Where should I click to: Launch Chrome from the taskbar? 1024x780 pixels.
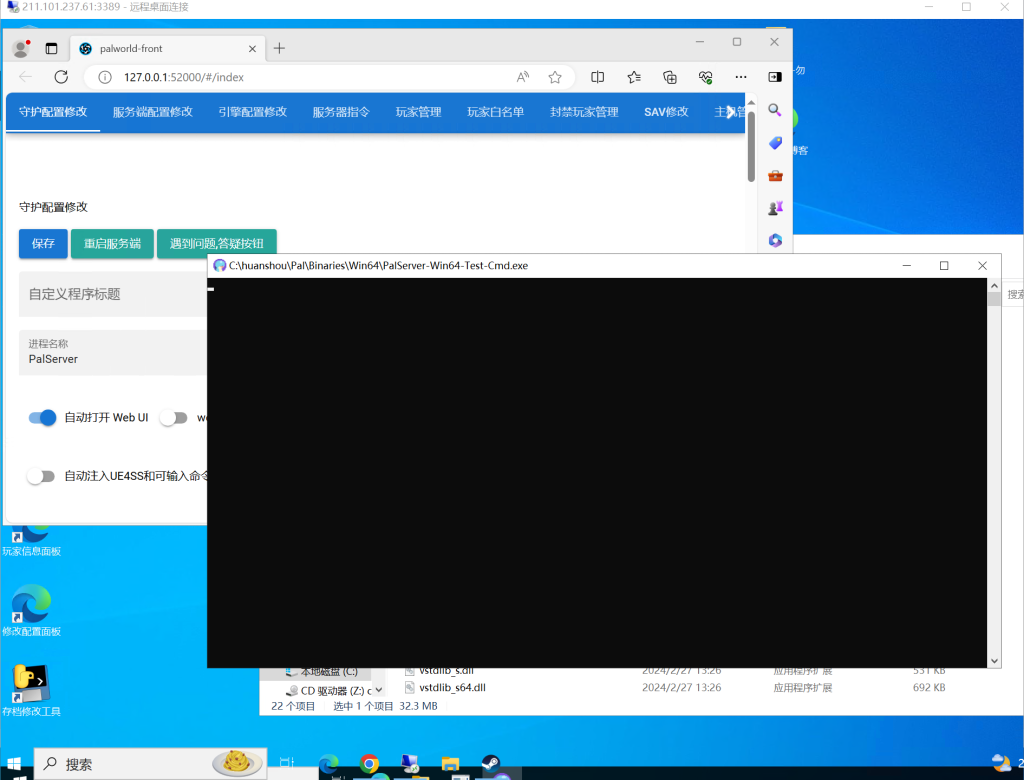pyautogui.click(x=369, y=764)
